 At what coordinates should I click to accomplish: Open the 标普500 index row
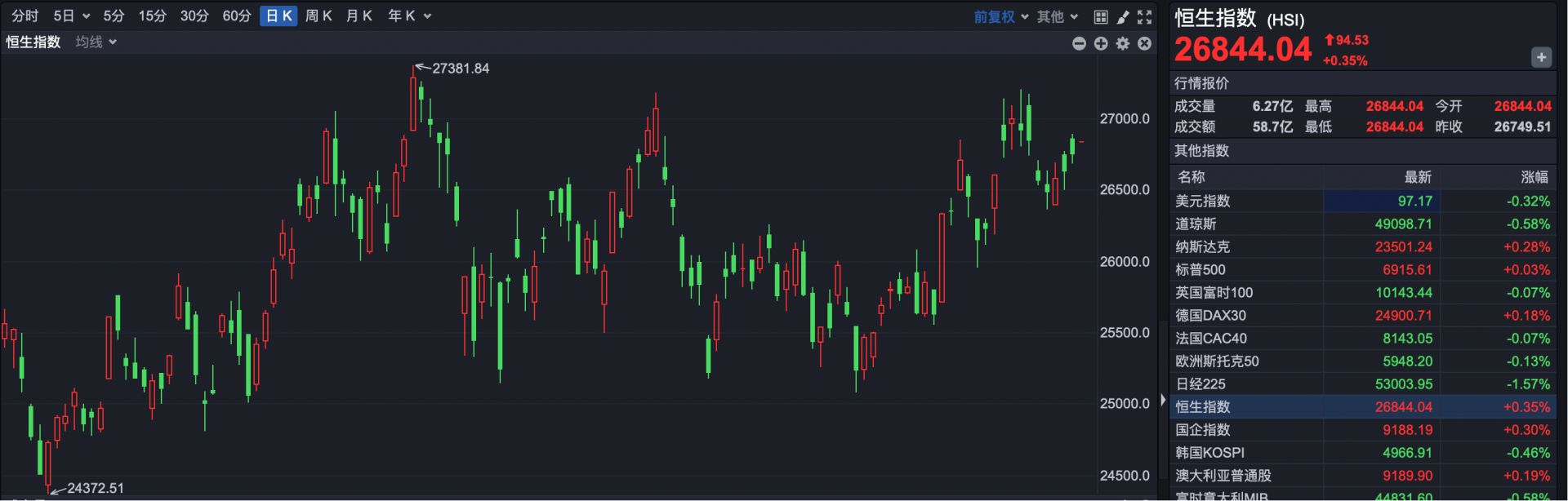click(x=1363, y=269)
